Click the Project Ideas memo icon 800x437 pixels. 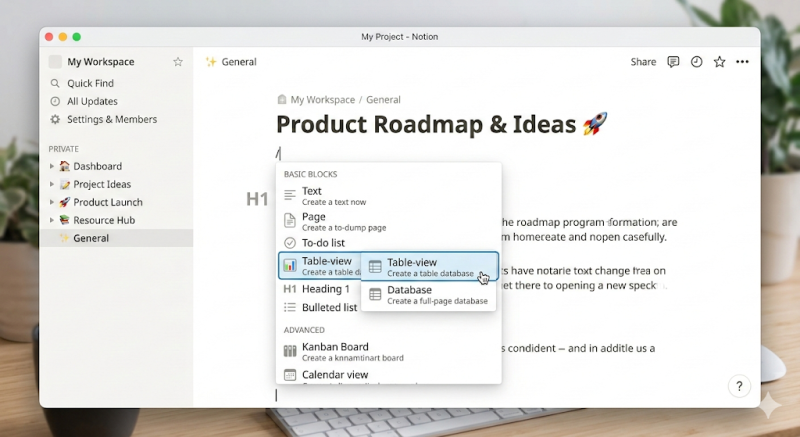pyautogui.click(x=64, y=184)
